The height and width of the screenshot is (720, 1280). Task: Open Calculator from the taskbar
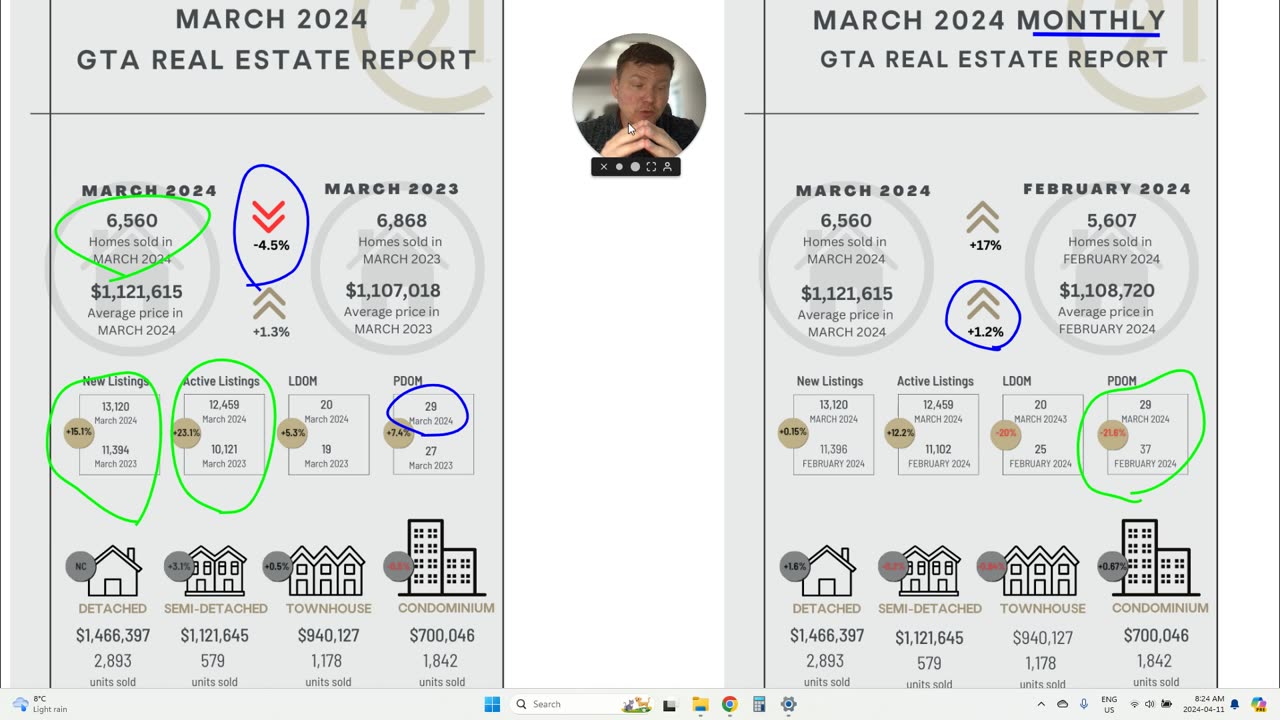[759, 704]
